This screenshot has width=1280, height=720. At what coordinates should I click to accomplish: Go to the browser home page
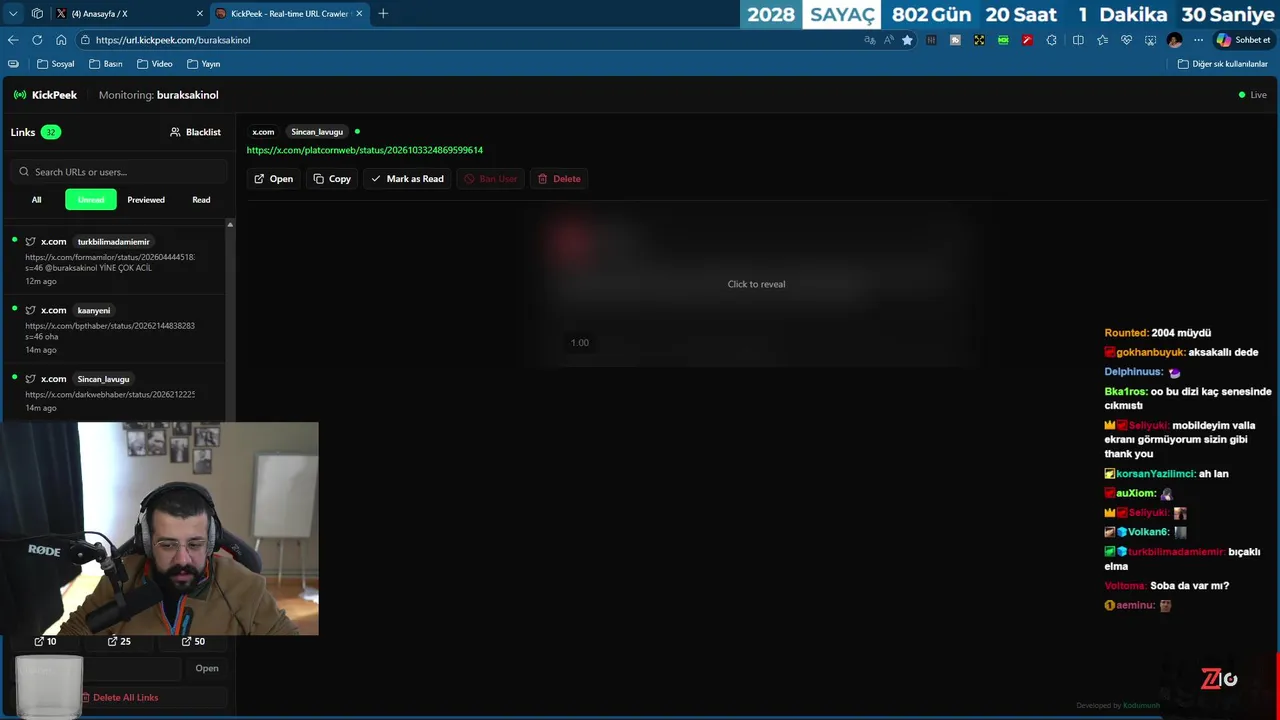coord(61,40)
